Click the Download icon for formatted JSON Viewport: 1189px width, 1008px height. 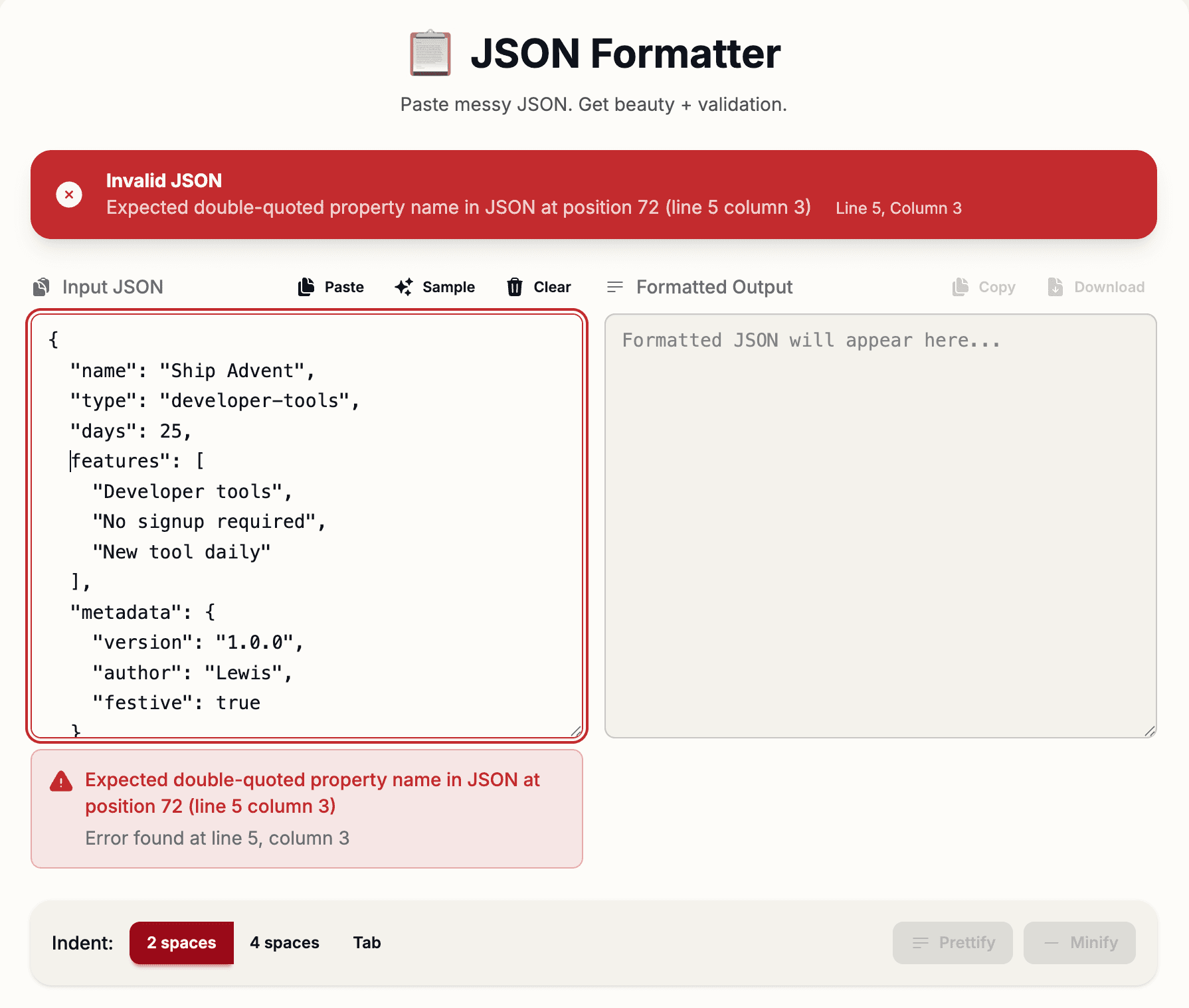tap(1055, 287)
